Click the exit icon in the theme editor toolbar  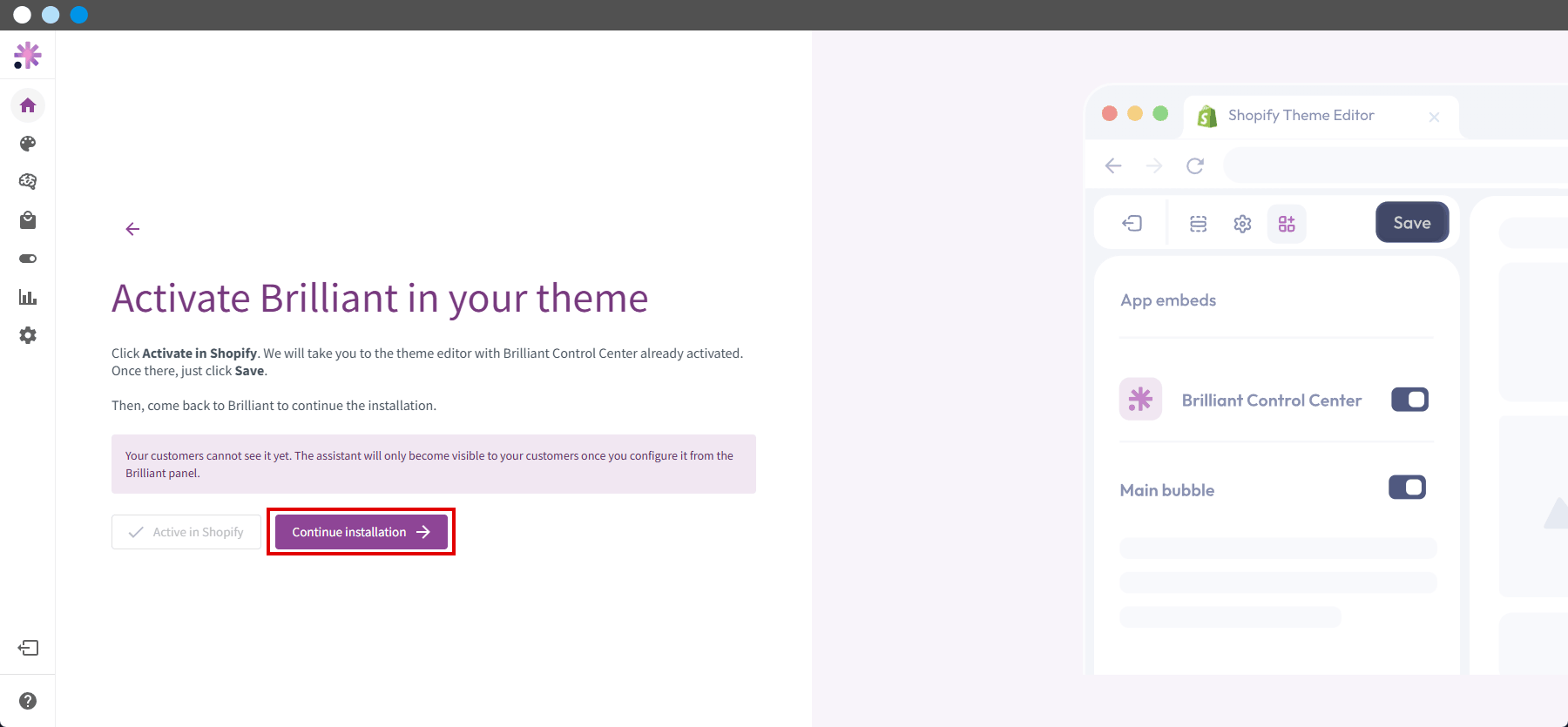pos(1132,224)
